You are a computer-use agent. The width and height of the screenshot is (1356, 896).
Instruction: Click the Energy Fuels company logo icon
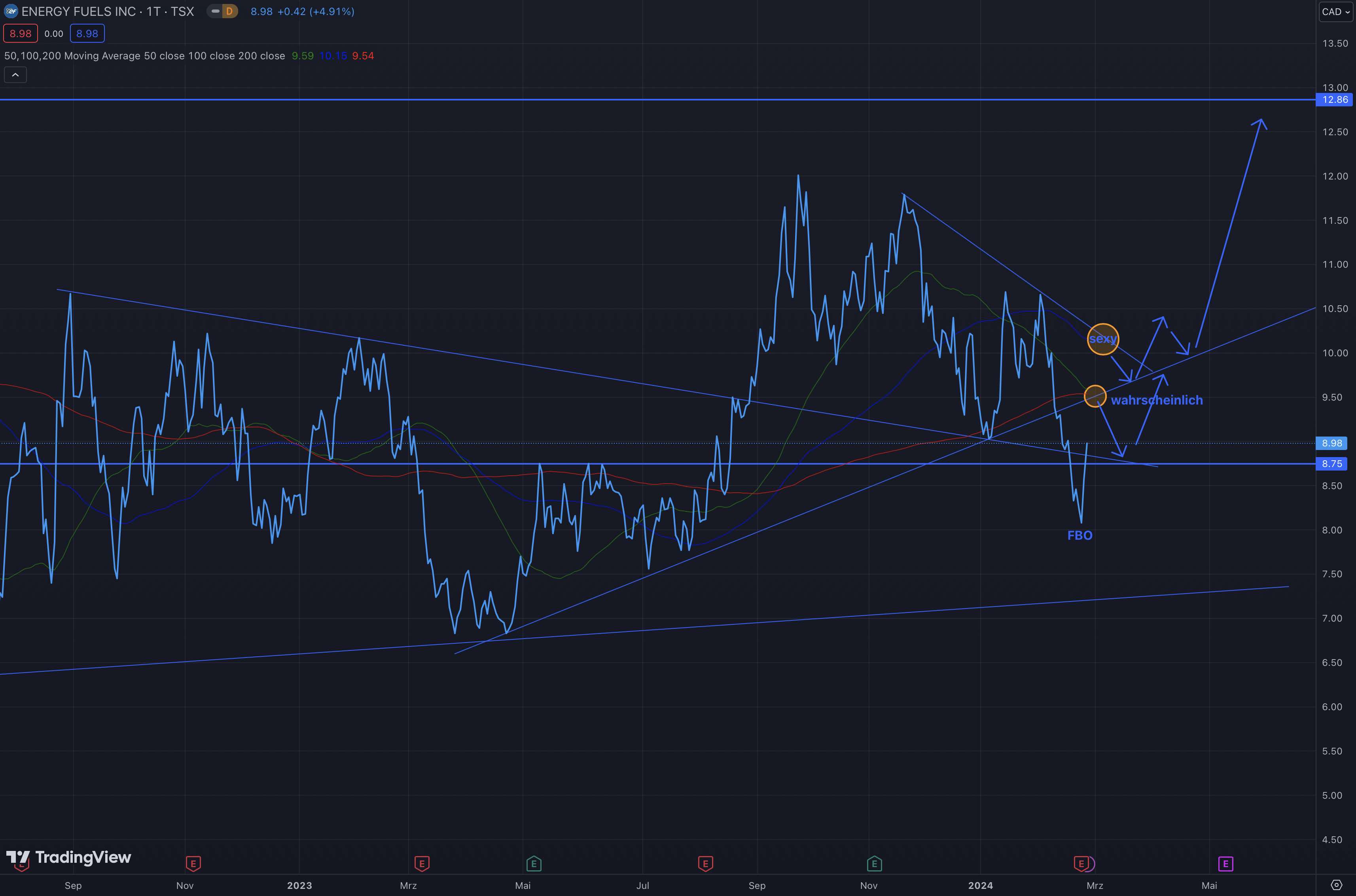tap(10, 11)
